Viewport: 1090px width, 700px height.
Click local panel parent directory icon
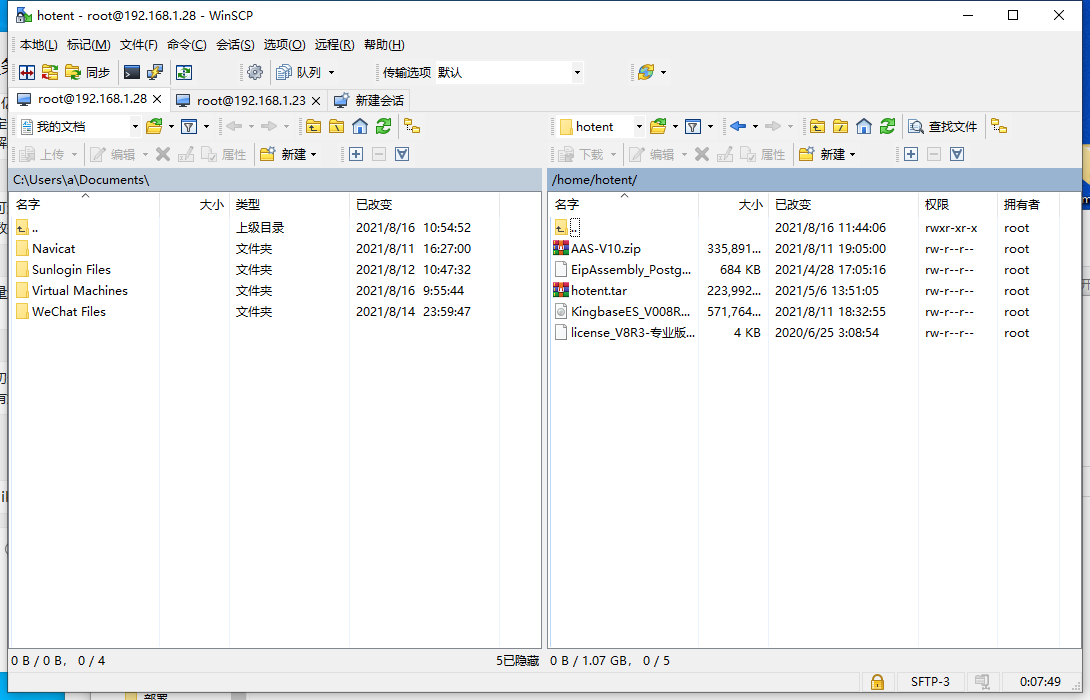tap(314, 127)
